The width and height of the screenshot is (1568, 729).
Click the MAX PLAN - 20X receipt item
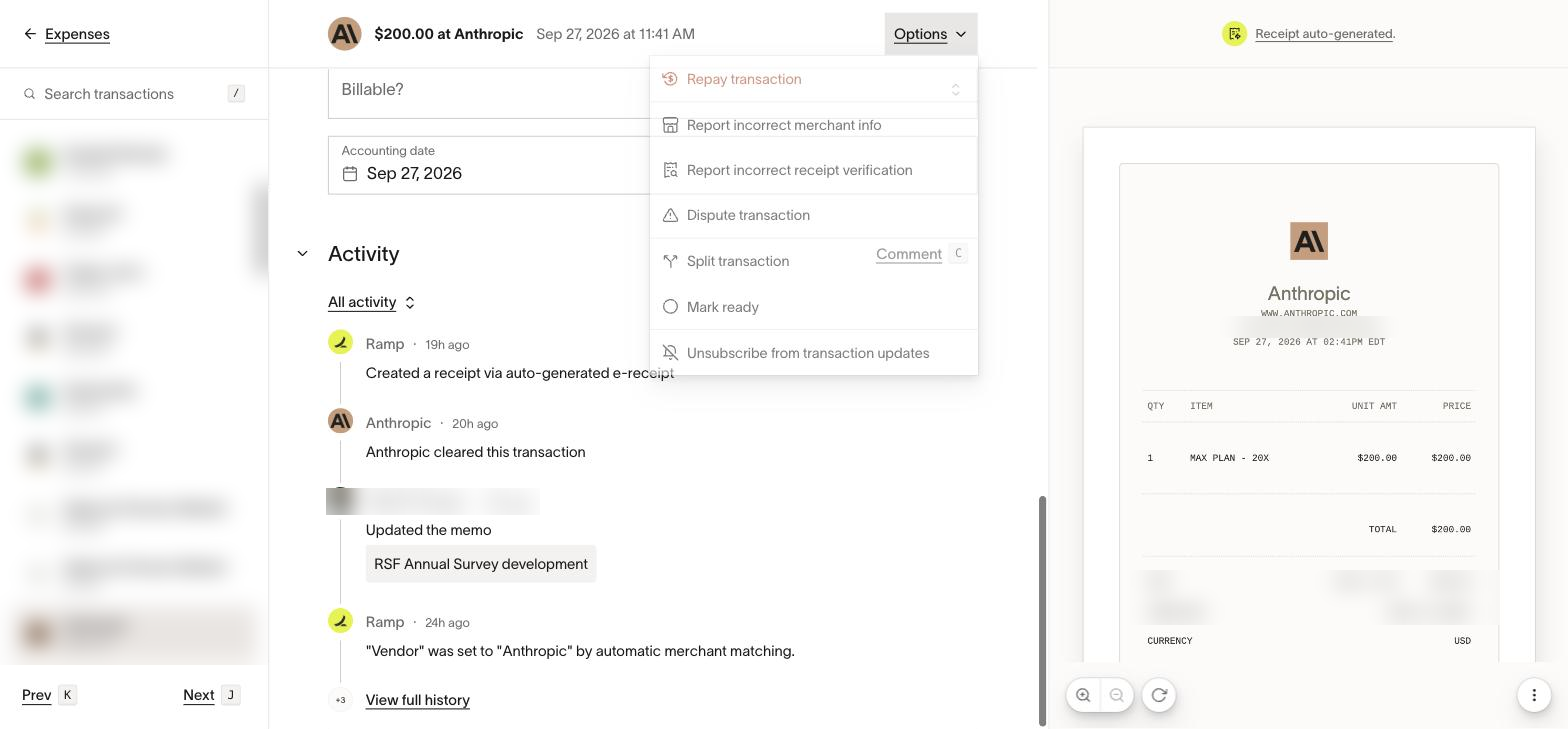point(1229,458)
